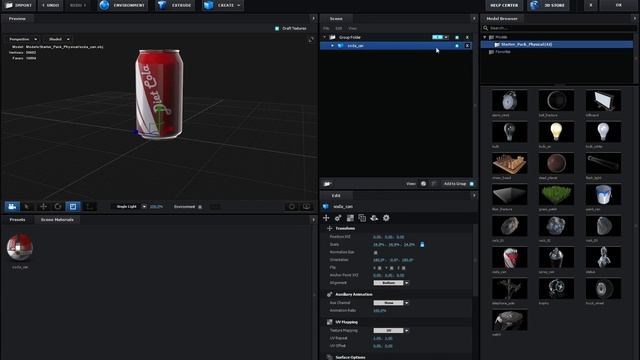This screenshot has height=360, width=640.
Task: Toggle visibility of soda_can row
Action: [x=457, y=46]
